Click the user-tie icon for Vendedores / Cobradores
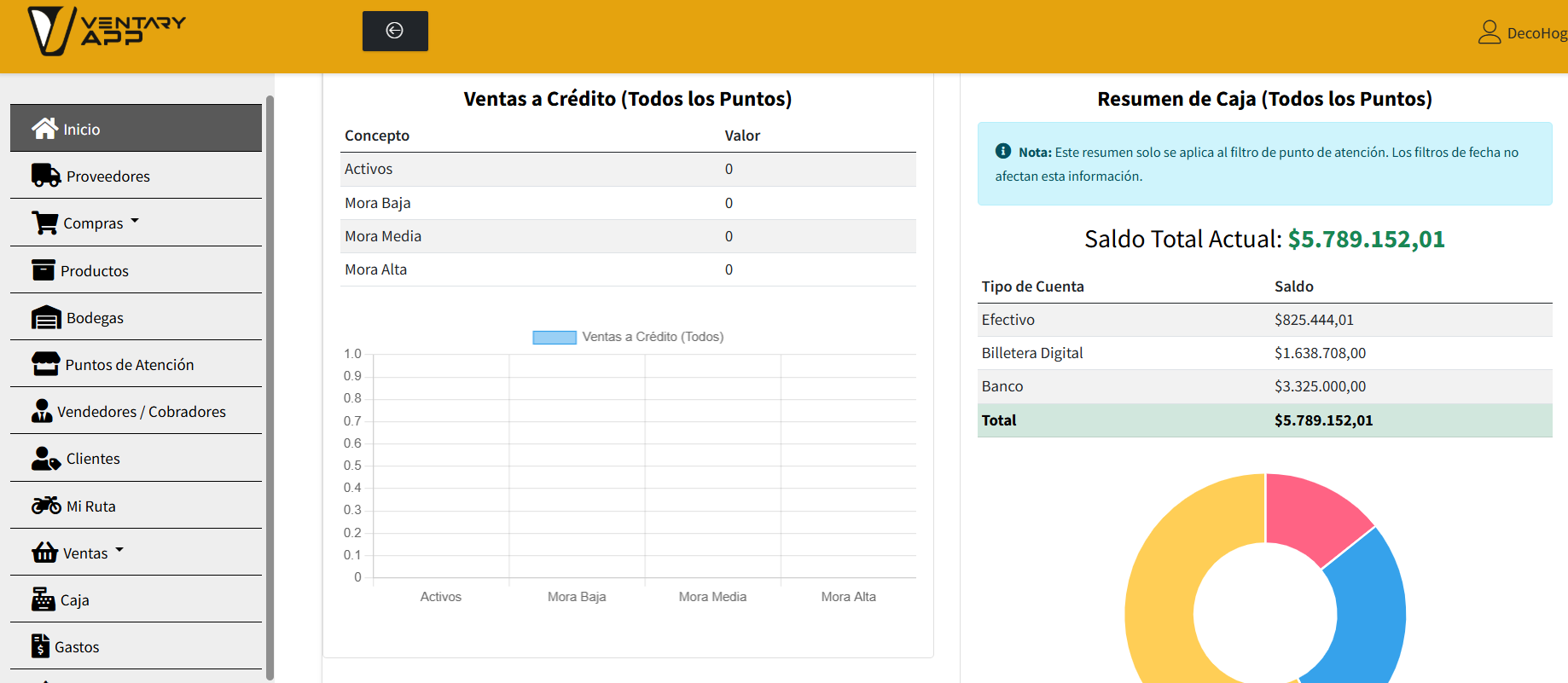1568x683 pixels. [42, 411]
